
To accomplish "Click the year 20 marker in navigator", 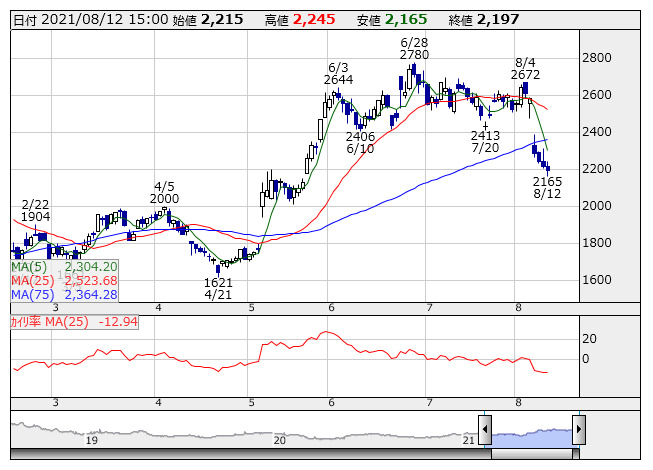I will pos(279,440).
